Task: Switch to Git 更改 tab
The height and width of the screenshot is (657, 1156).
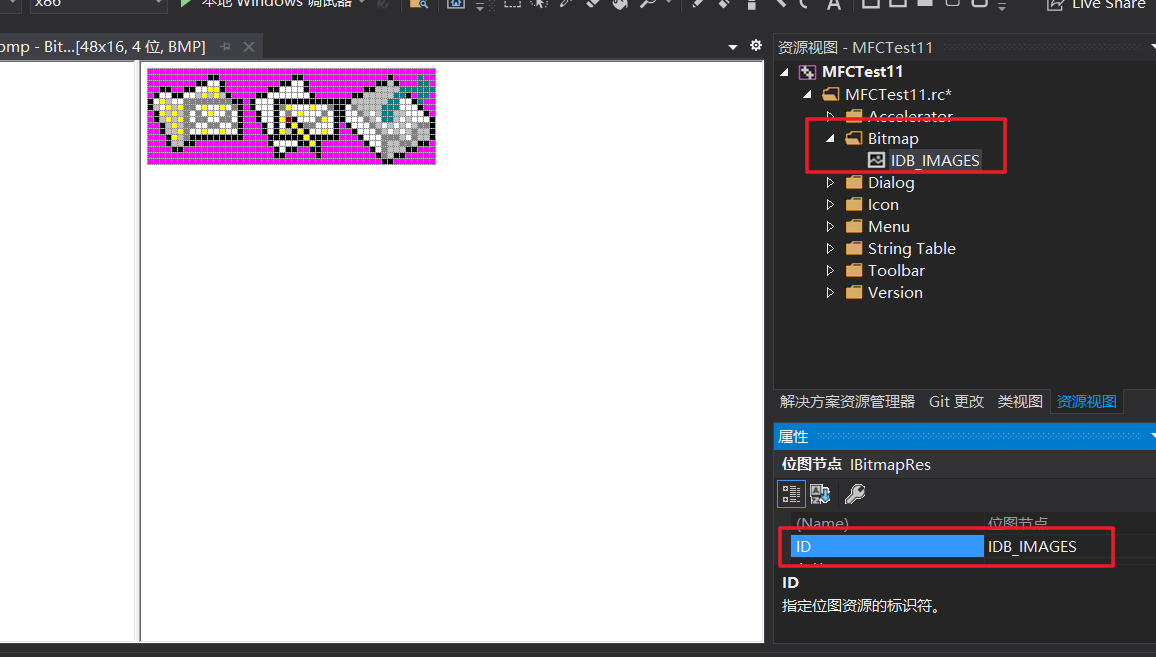Action: click(x=956, y=402)
